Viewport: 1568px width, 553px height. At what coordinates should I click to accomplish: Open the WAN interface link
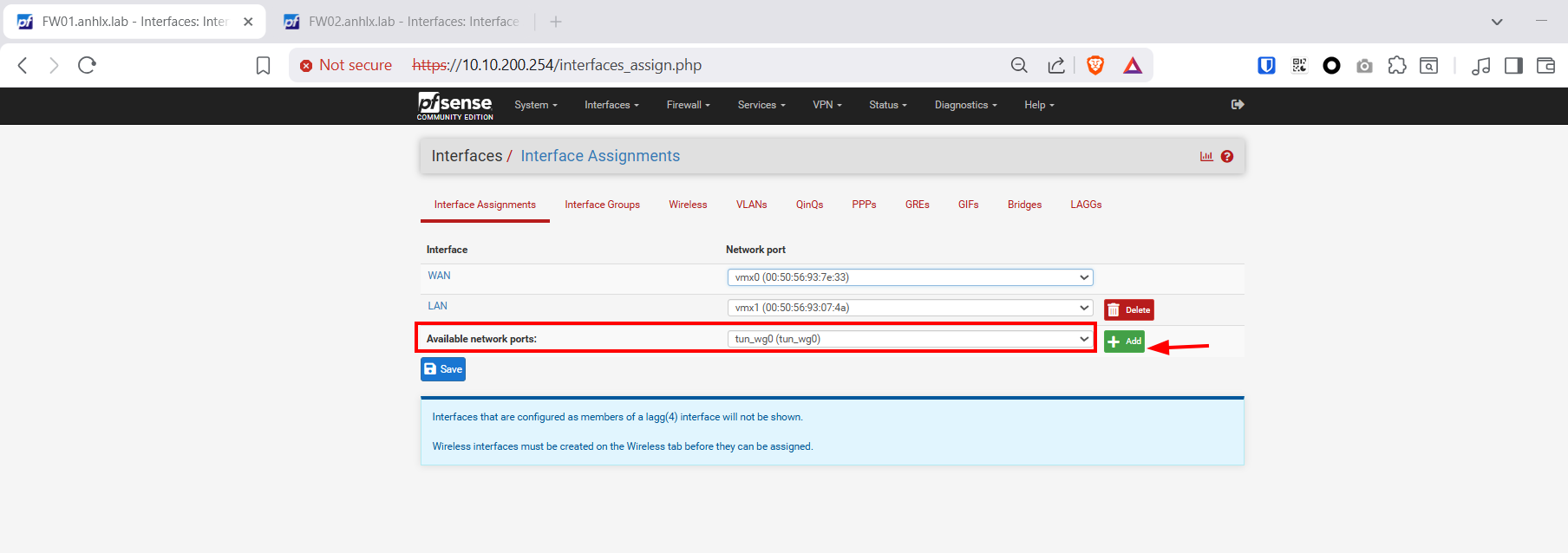click(439, 276)
